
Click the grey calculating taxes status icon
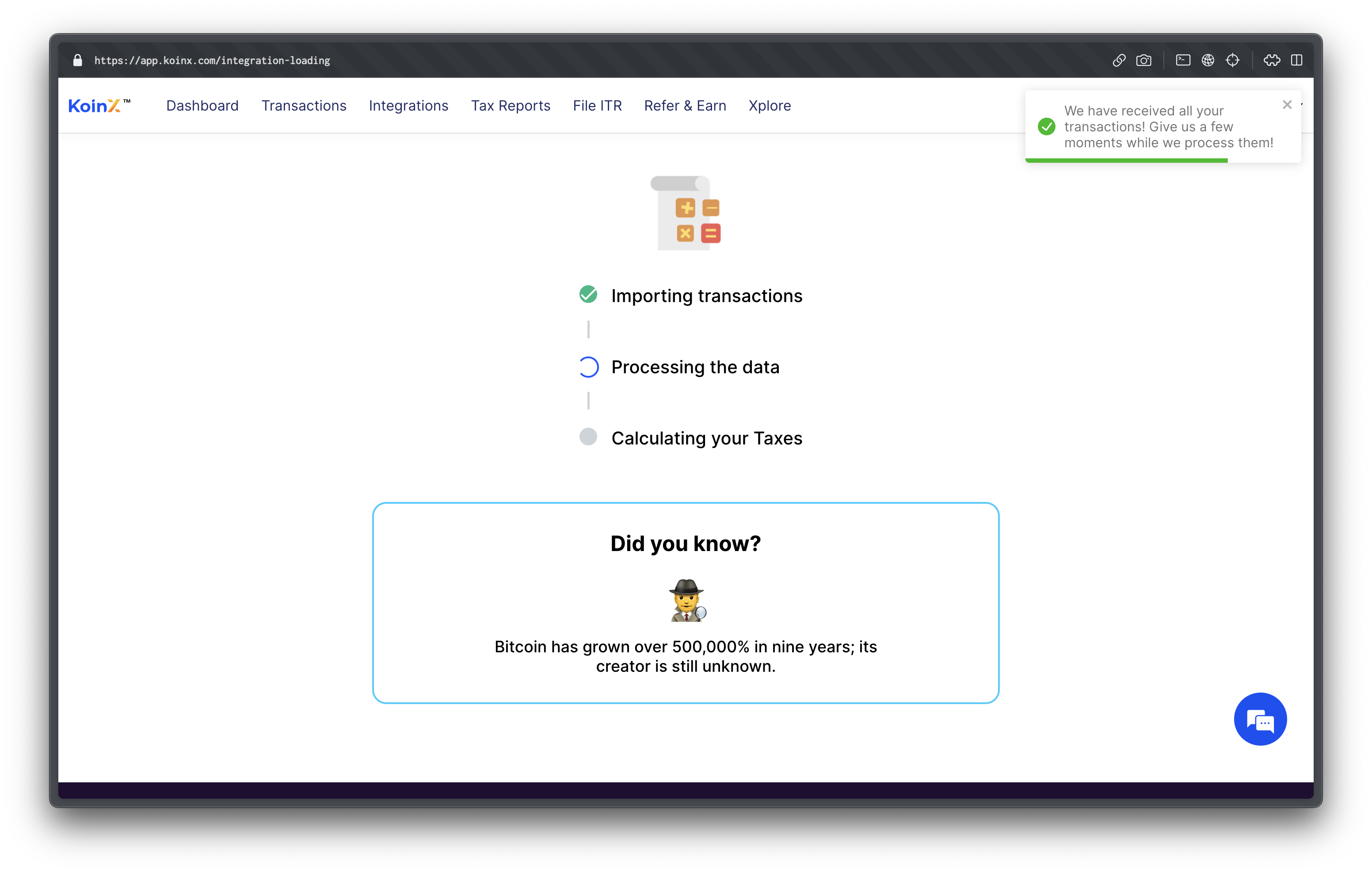coord(588,438)
